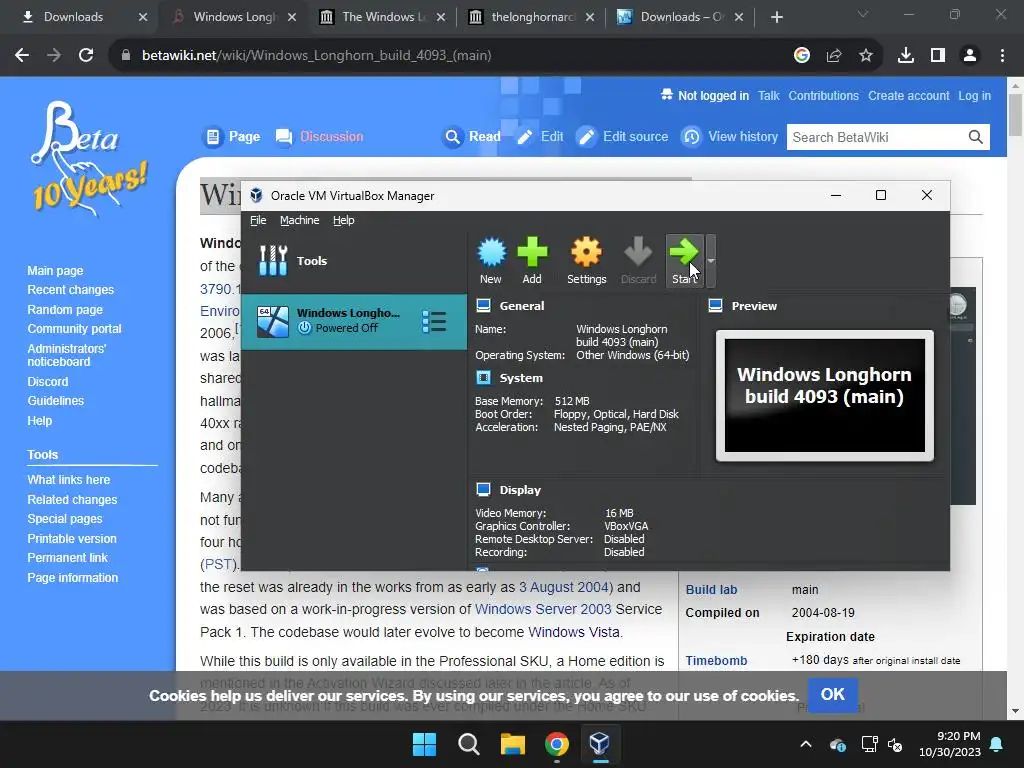Open the Windows Start button
The width and height of the screenshot is (1024, 768).
tap(424, 744)
